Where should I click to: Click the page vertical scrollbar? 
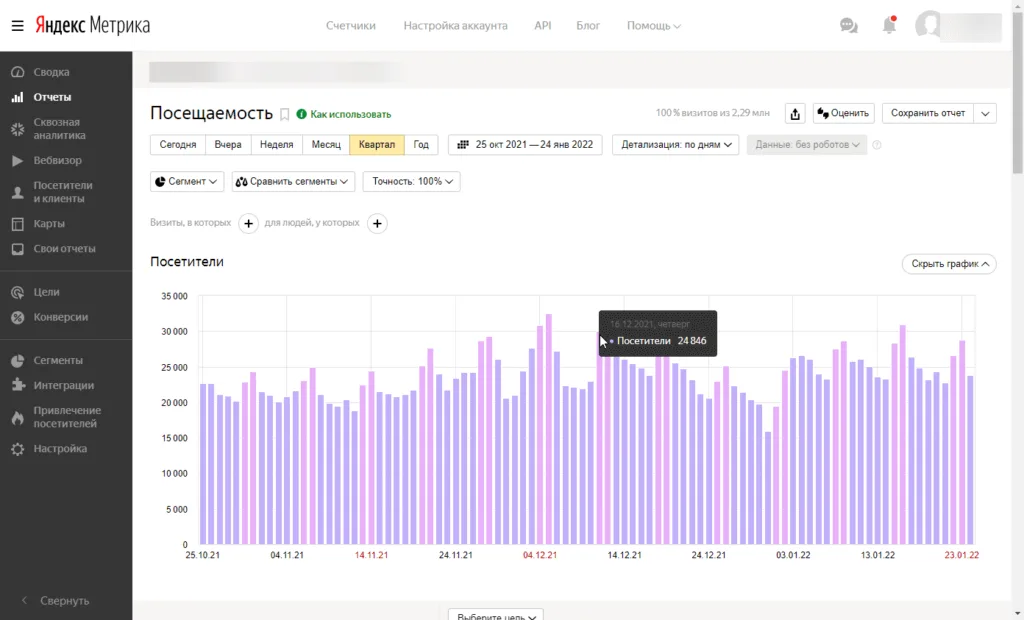1017,91
